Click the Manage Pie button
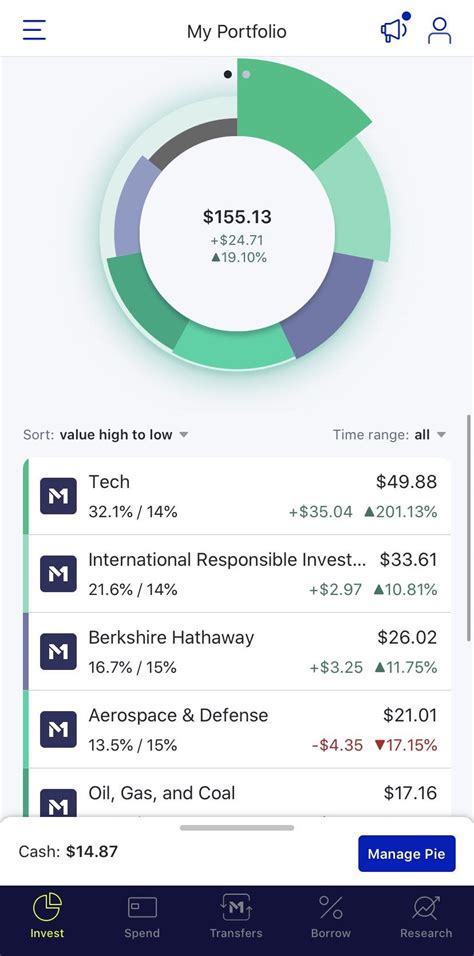Screen dimensions: 474x956 [407, 854]
